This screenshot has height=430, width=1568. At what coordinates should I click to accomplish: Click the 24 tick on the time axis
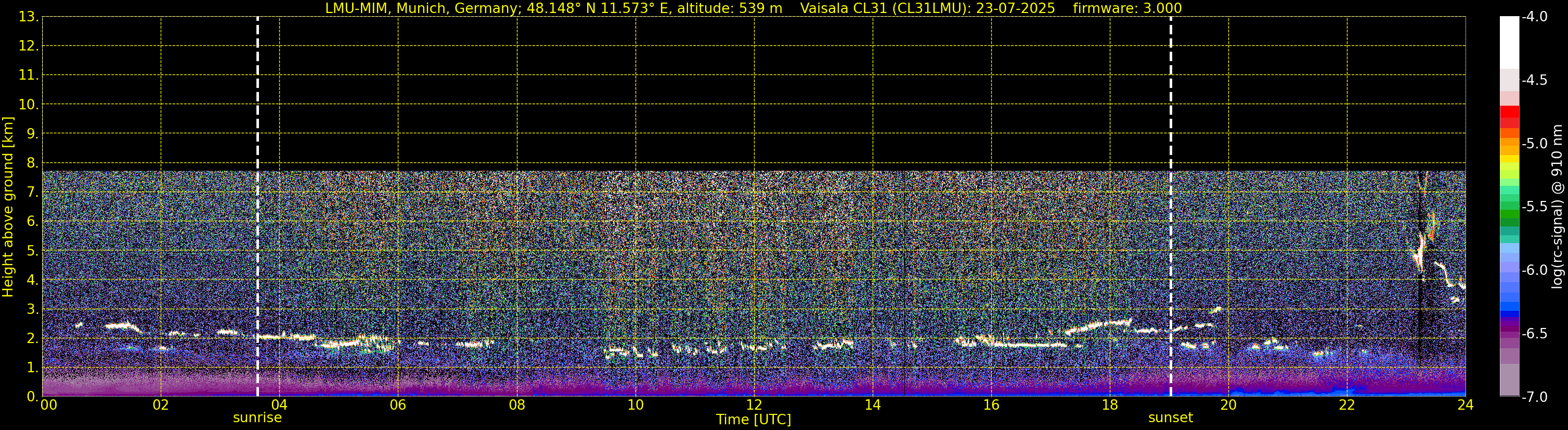1465,406
